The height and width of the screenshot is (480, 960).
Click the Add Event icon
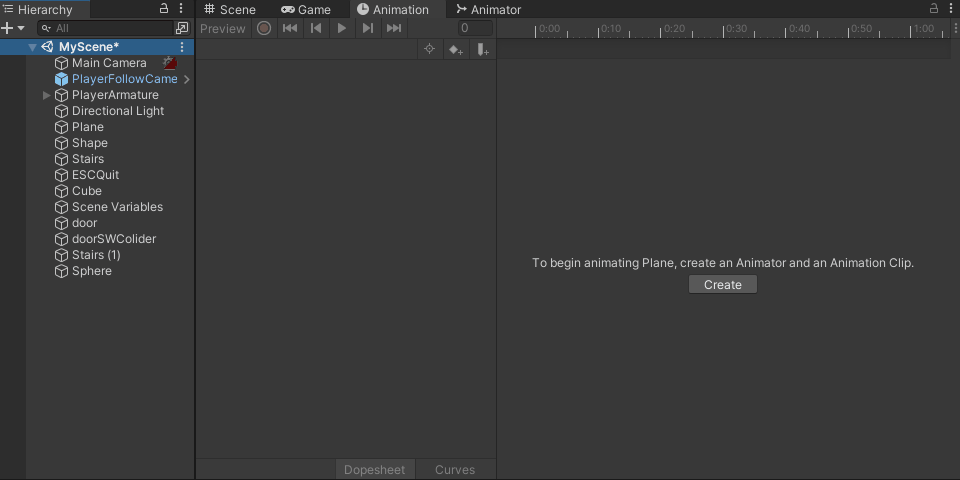(x=483, y=49)
